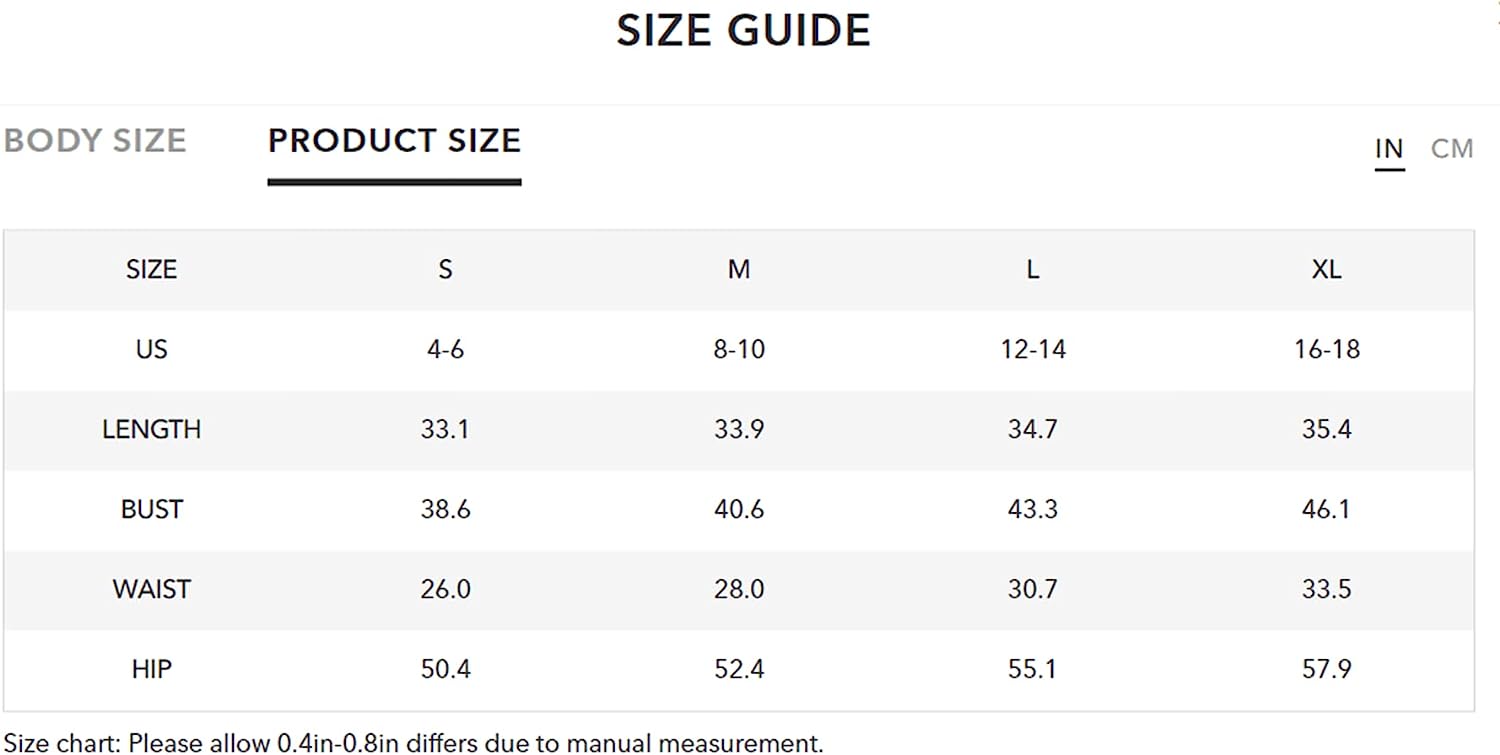Select the M size column header
The width and height of the screenshot is (1500, 755).
click(x=739, y=269)
